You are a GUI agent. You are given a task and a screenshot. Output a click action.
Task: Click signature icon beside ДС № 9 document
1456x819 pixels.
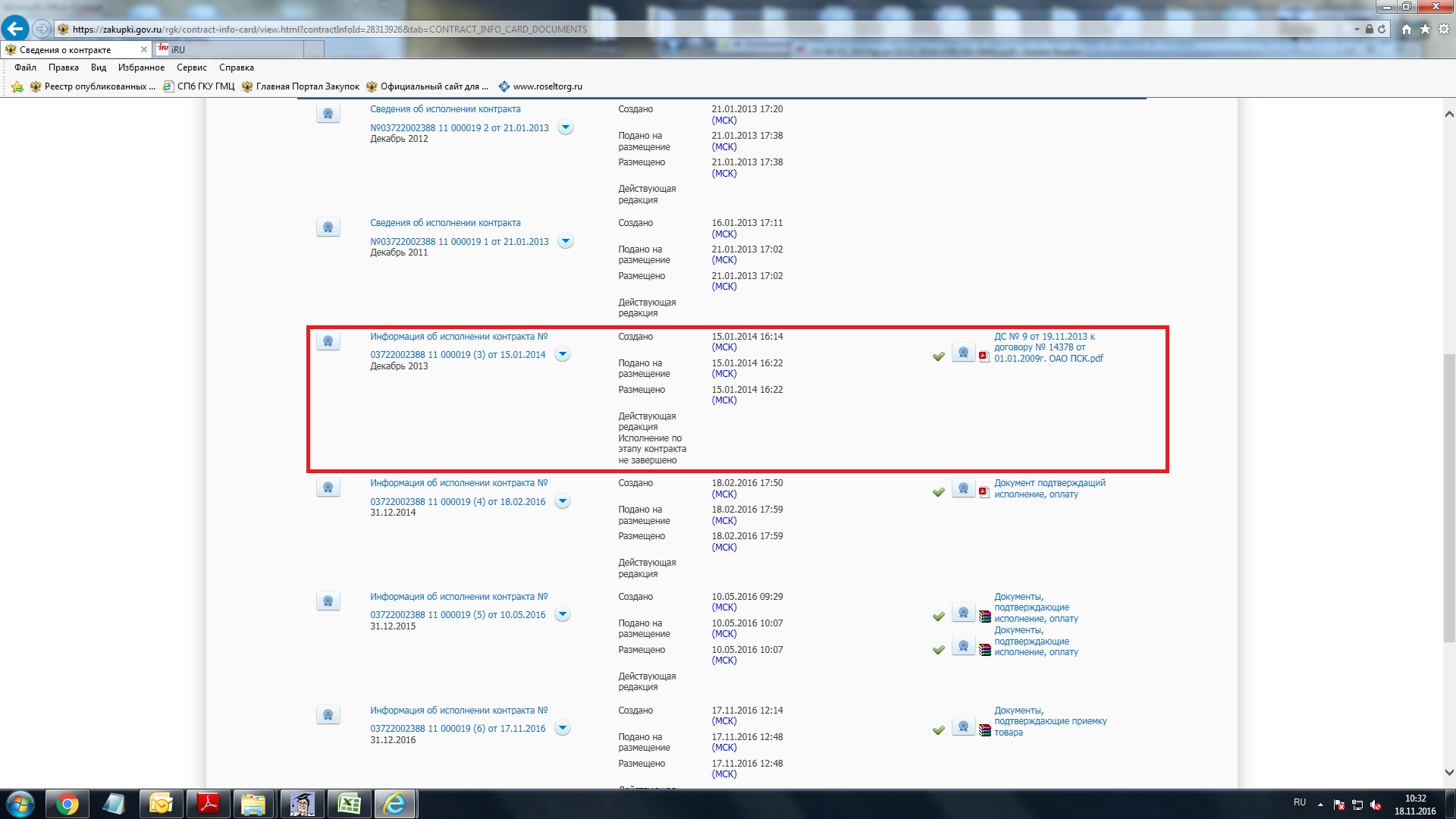click(x=963, y=353)
